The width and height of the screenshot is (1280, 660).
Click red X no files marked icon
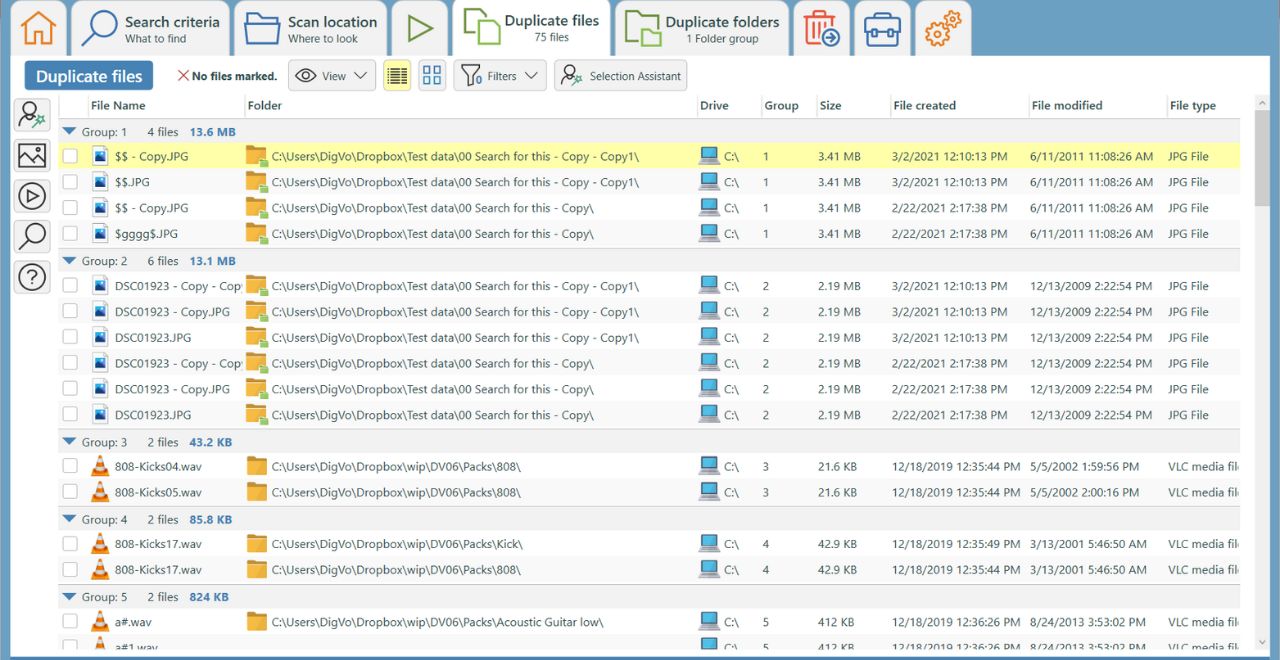pos(183,76)
